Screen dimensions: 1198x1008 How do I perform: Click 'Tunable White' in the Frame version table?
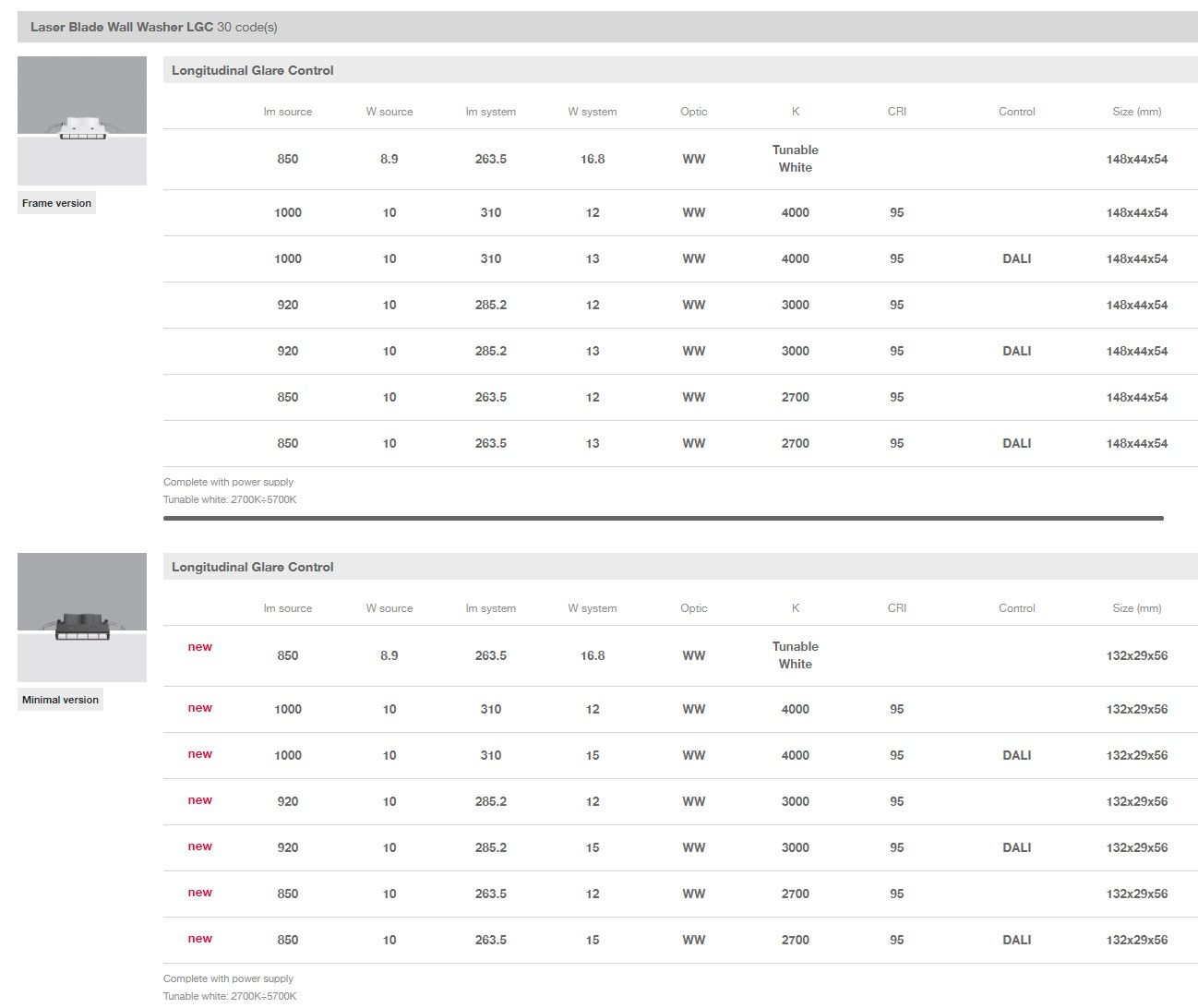click(795, 159)
